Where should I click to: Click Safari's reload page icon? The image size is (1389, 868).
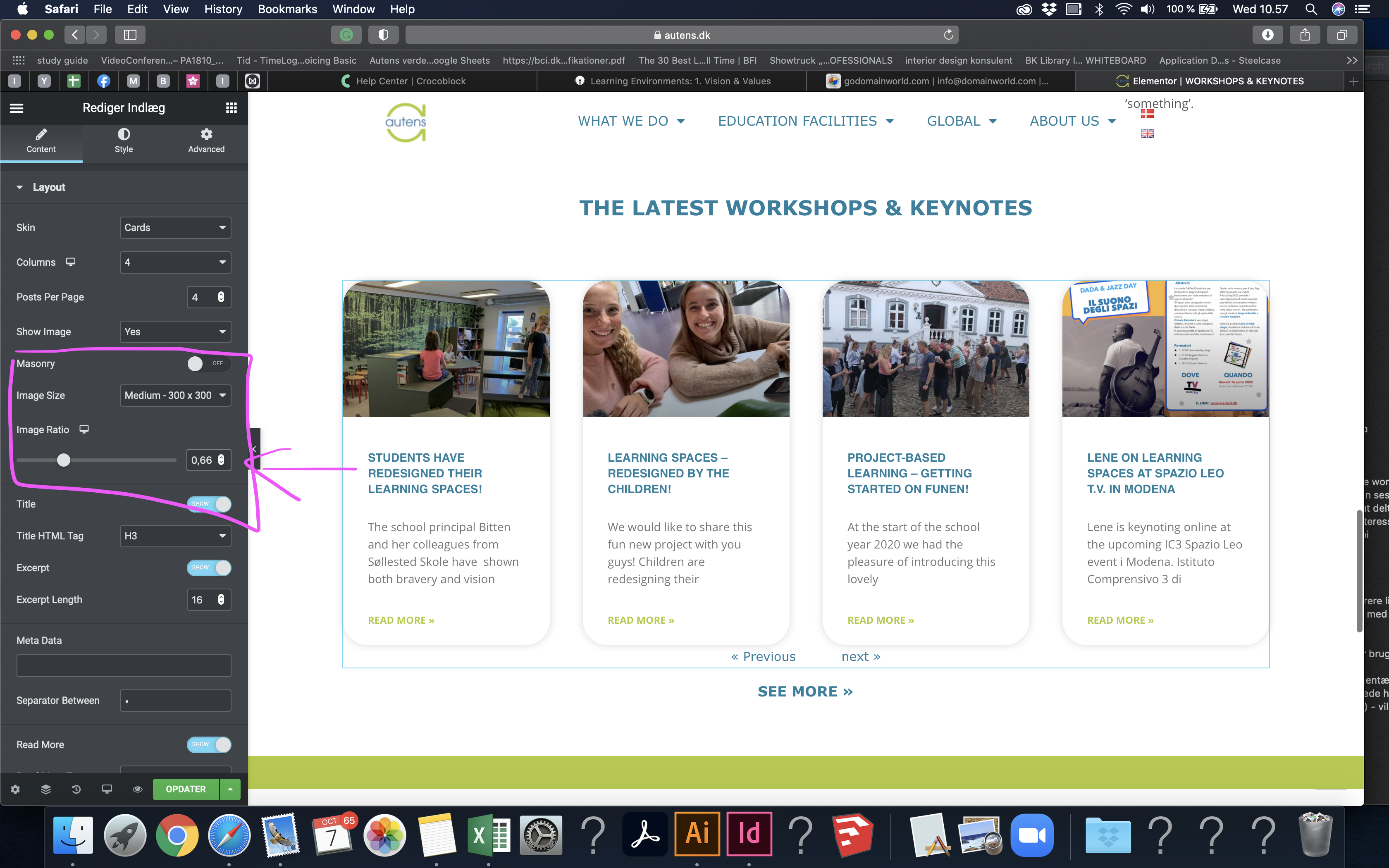948,35
